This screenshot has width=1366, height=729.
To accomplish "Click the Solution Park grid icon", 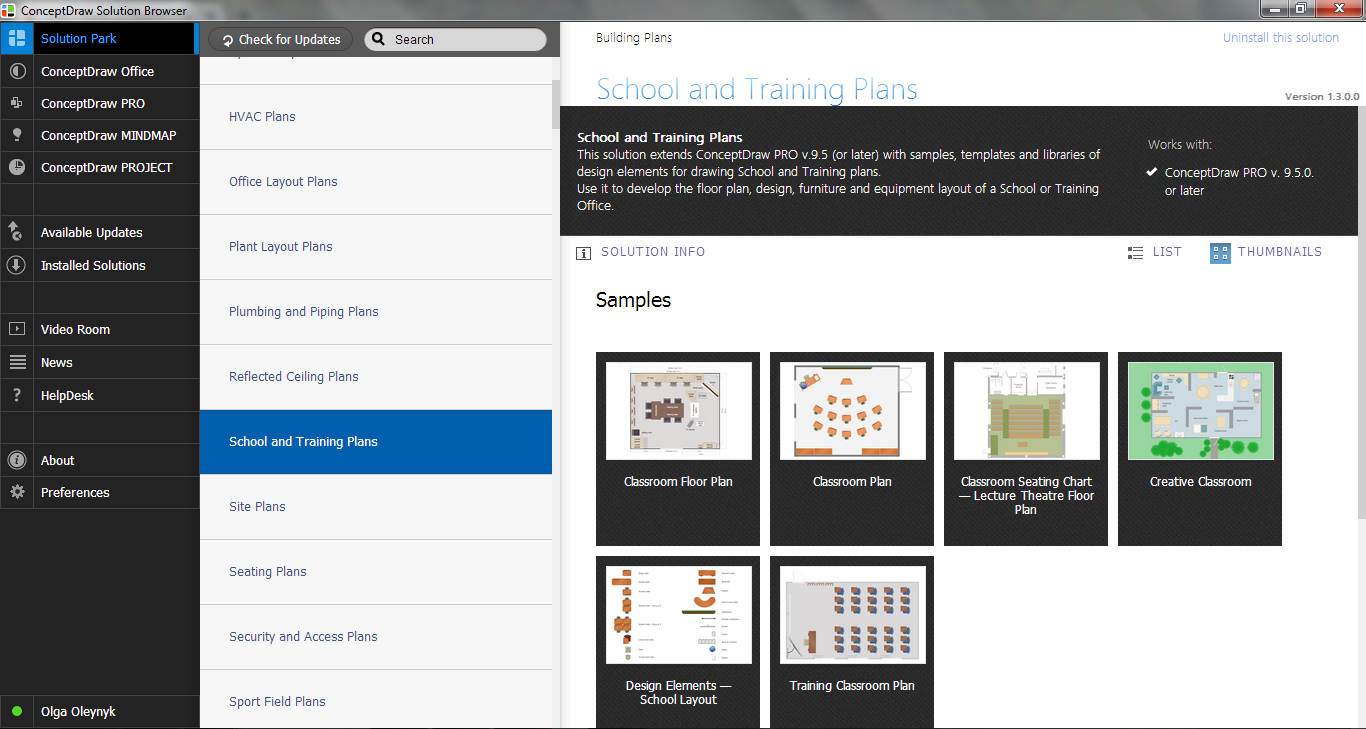I will [x=17, y=39].
